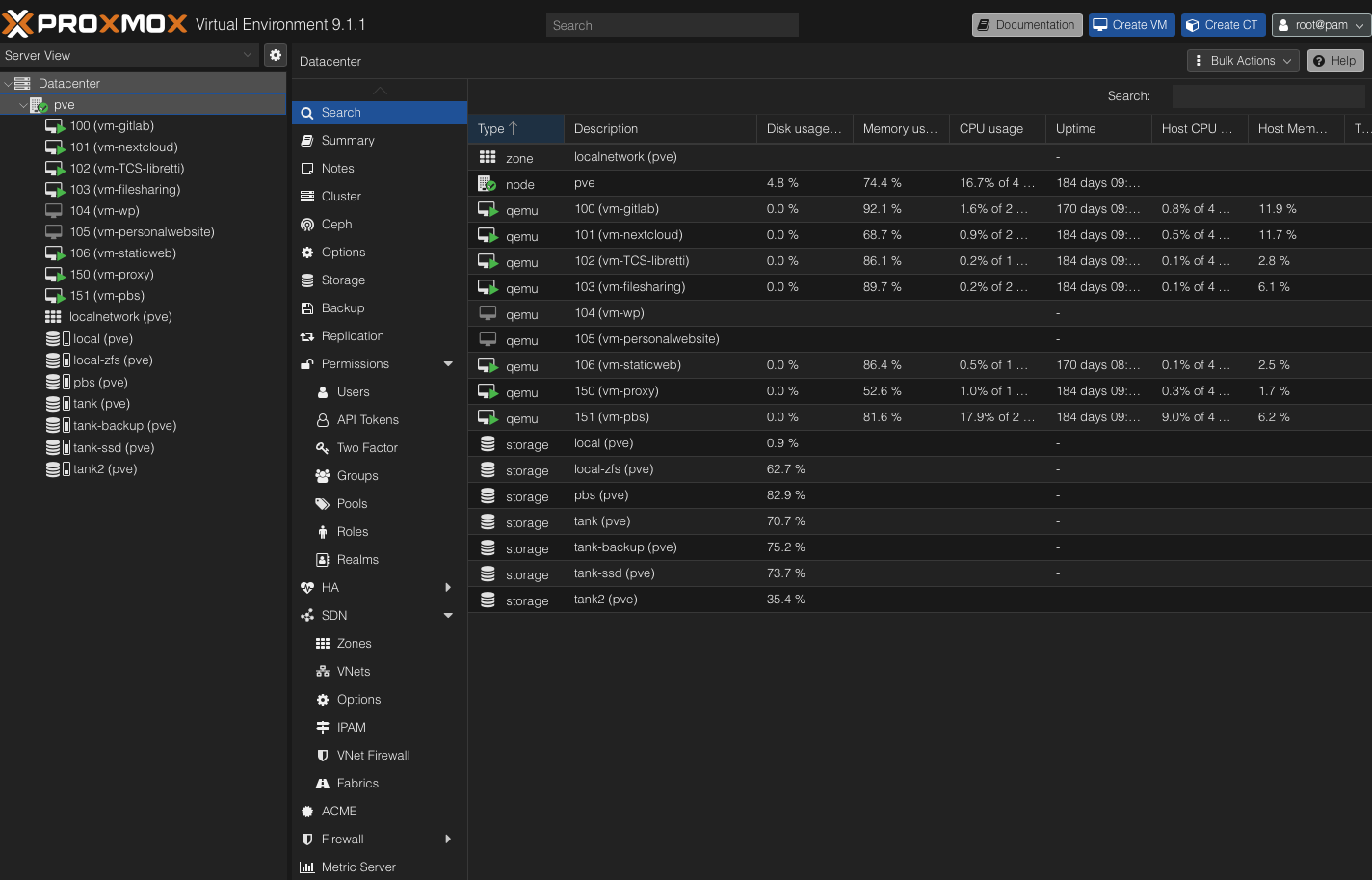
Task: Collapse the Datacenter tree node
Action: click(x=8, y=84)
